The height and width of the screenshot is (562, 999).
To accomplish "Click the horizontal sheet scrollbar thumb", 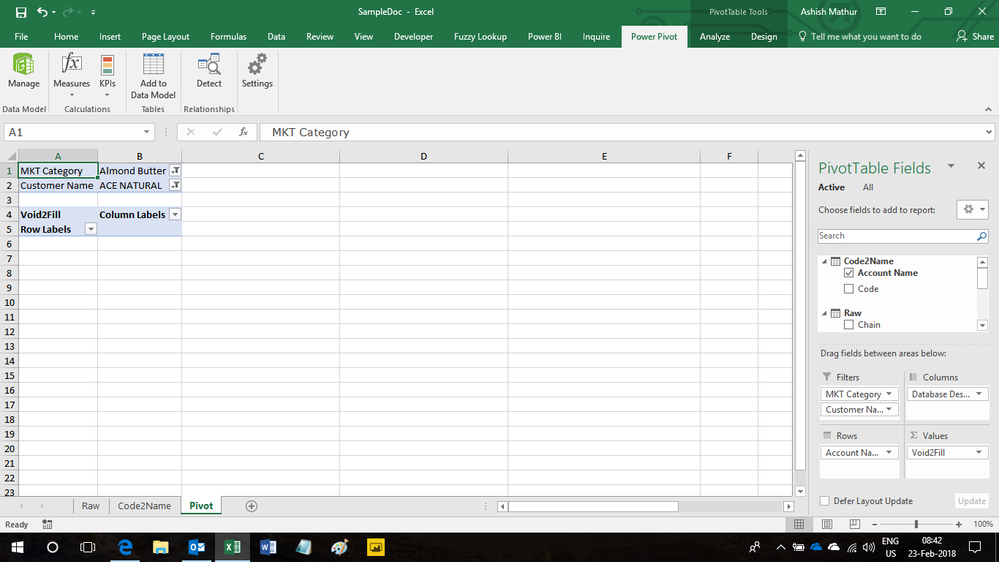I will tap(593, 507).
